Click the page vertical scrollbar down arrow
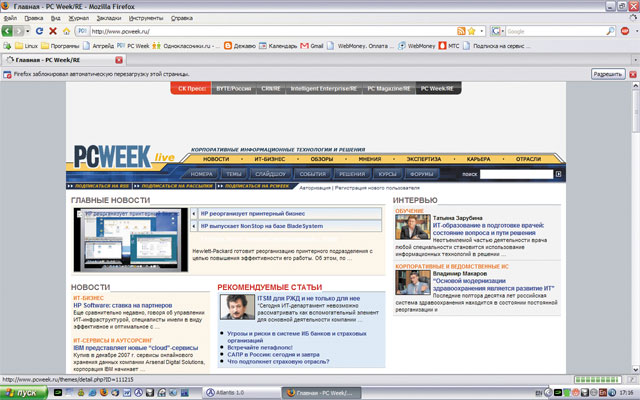The width and height of the screenshot is (640, 400). pos(636,370)
